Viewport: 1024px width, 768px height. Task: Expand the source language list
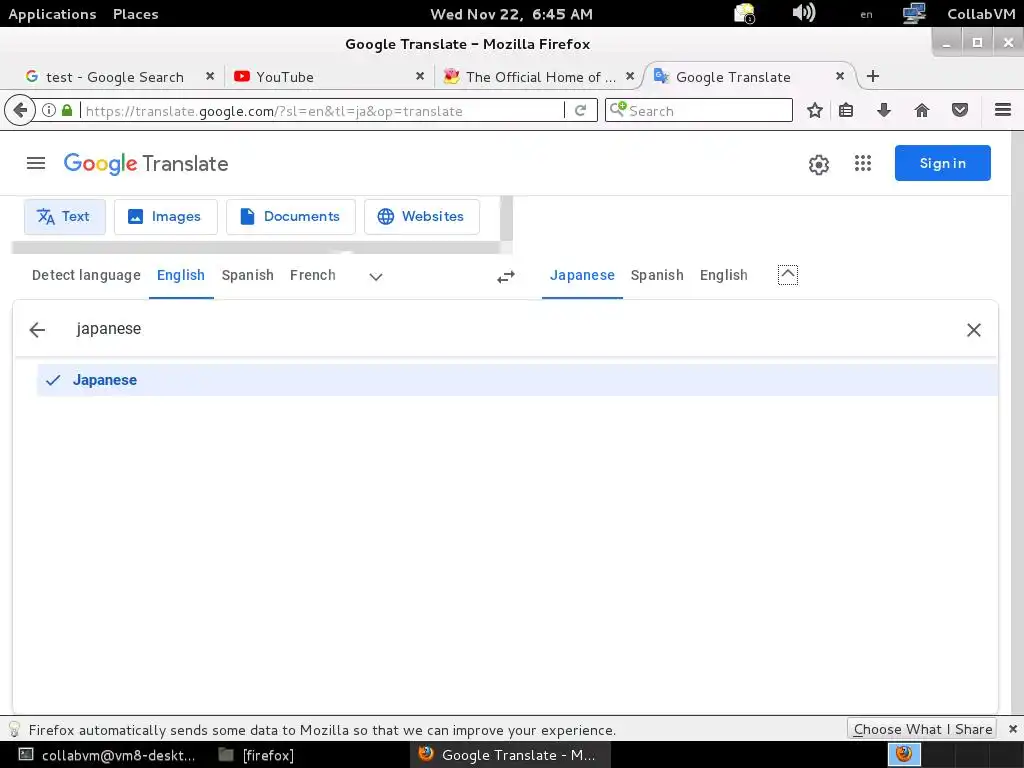[x=376, y=277]
